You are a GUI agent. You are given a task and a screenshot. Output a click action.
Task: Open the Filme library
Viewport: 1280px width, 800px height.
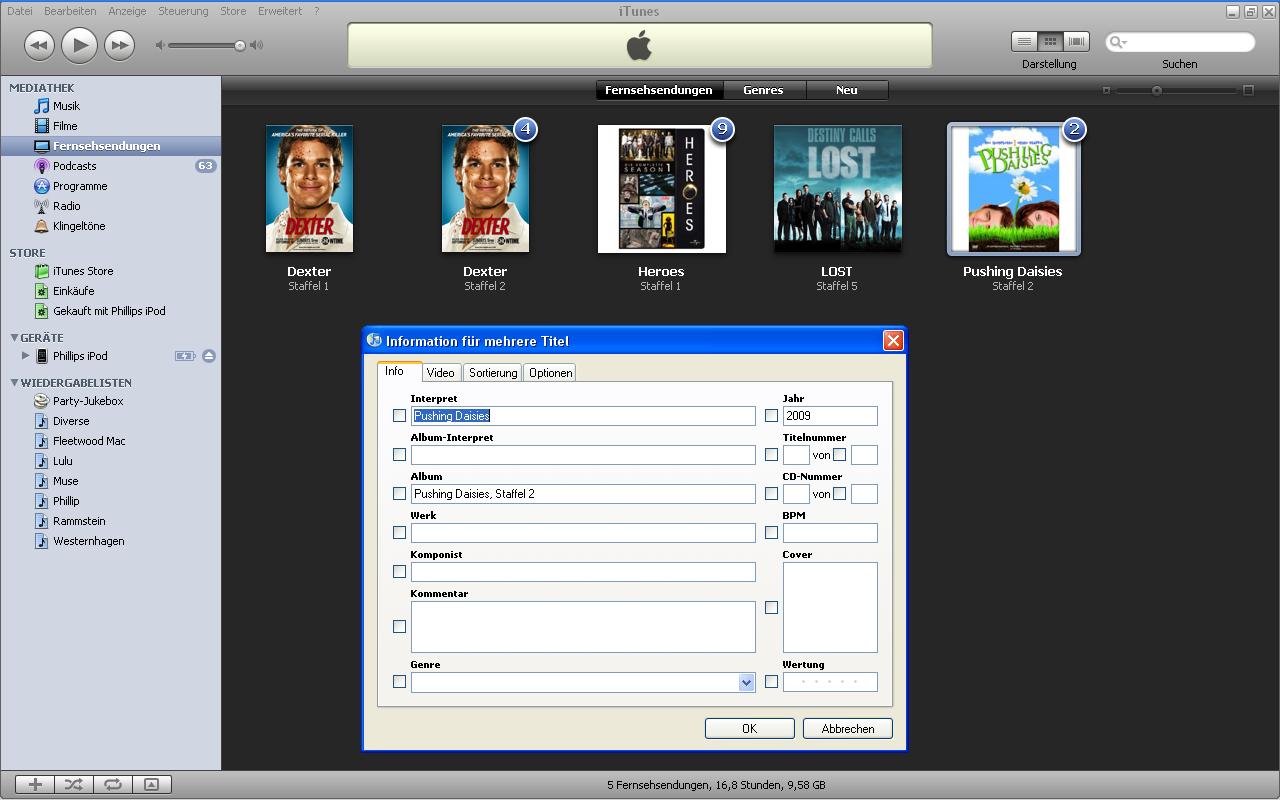[x=65, y=126]
